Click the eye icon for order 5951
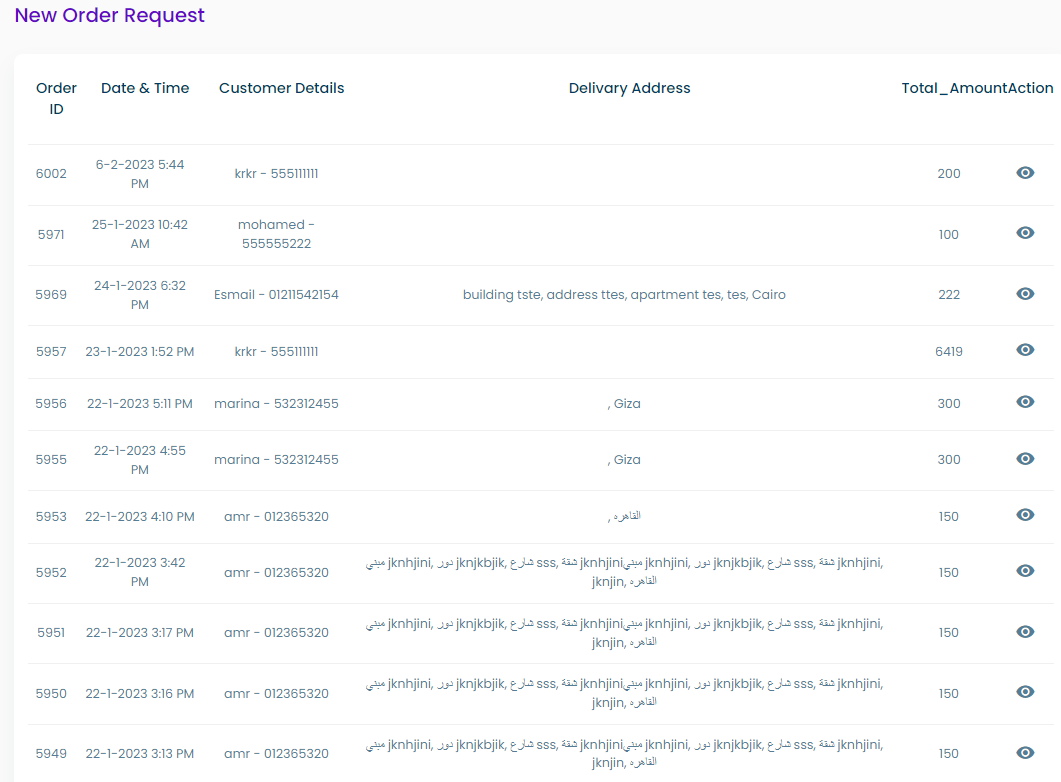This screenshot has height=782, width=1061. click(x=1025, y=632)
